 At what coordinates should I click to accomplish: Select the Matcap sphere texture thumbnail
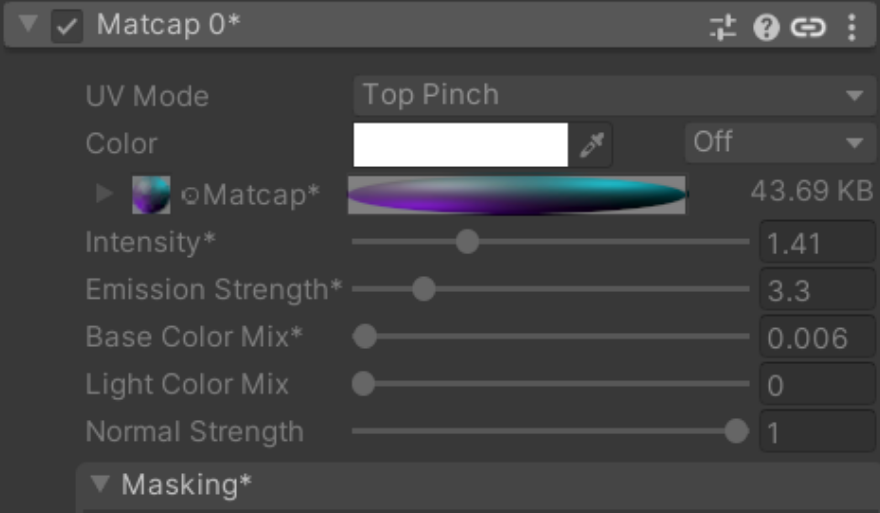pos(151,195)
